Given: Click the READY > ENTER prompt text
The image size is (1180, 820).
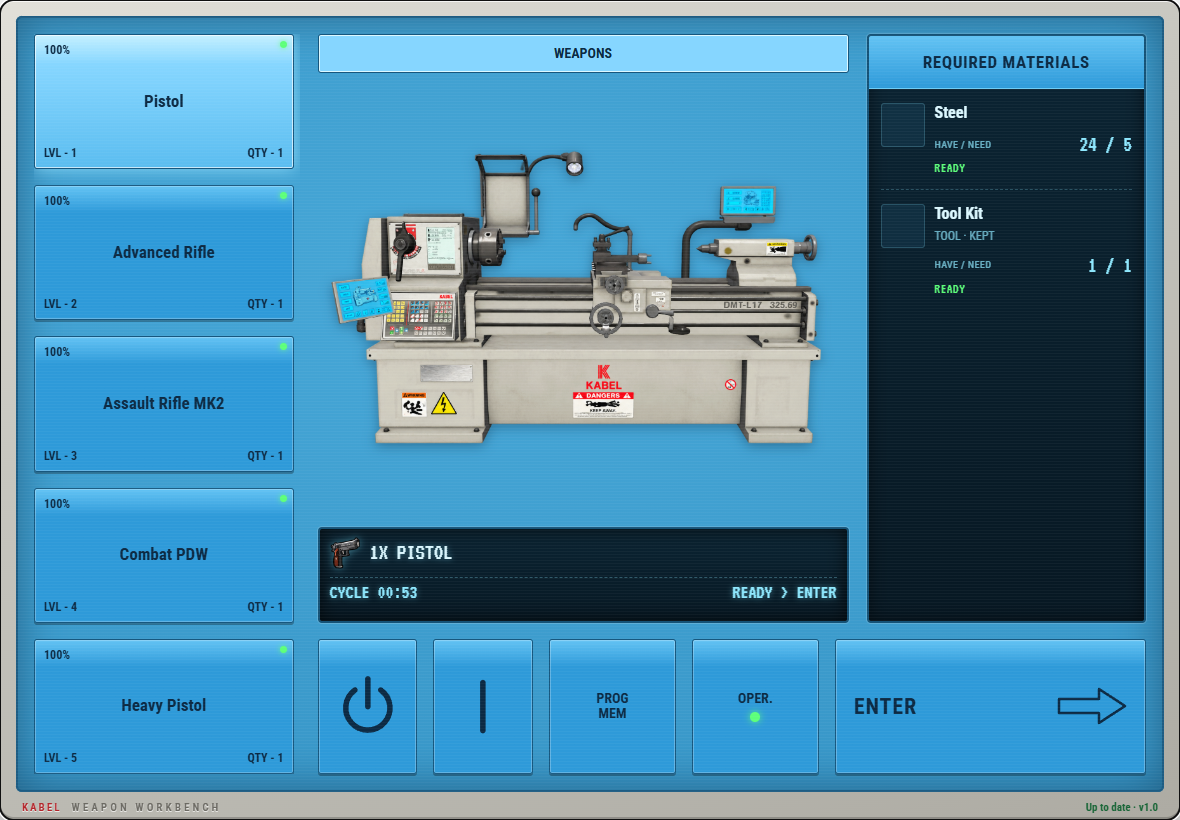Looking at the screenshot, I should [x=784, y=593].
